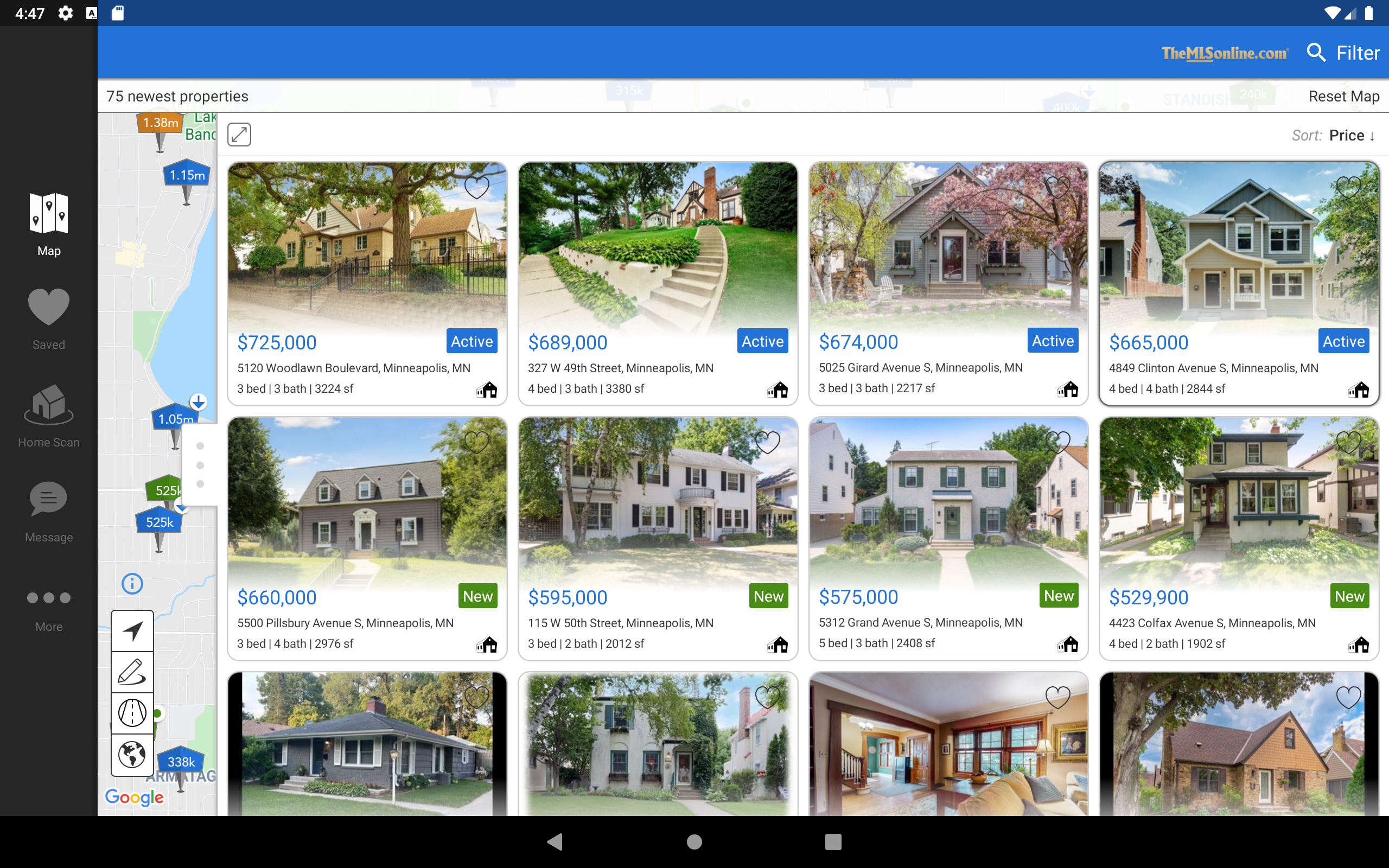The image size is (1389, 868).
Task: Select the road commute map tool
Action: (x=132, y=713)
